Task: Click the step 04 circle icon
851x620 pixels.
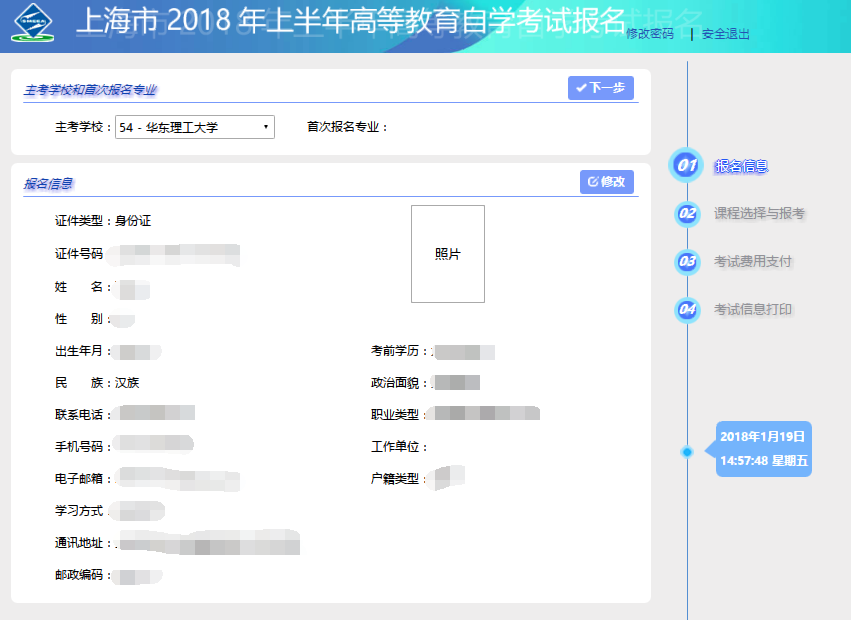Action: pos(686,309)
